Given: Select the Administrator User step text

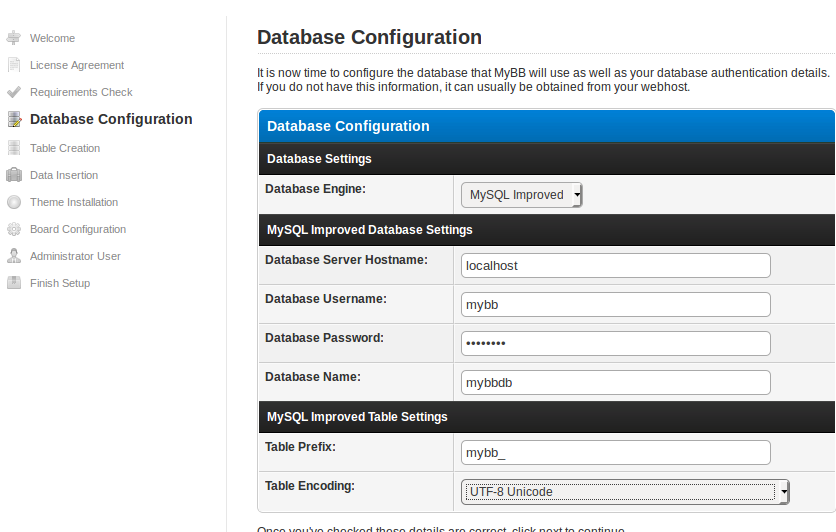Looking at the screenshot, I should click(75, 256).
